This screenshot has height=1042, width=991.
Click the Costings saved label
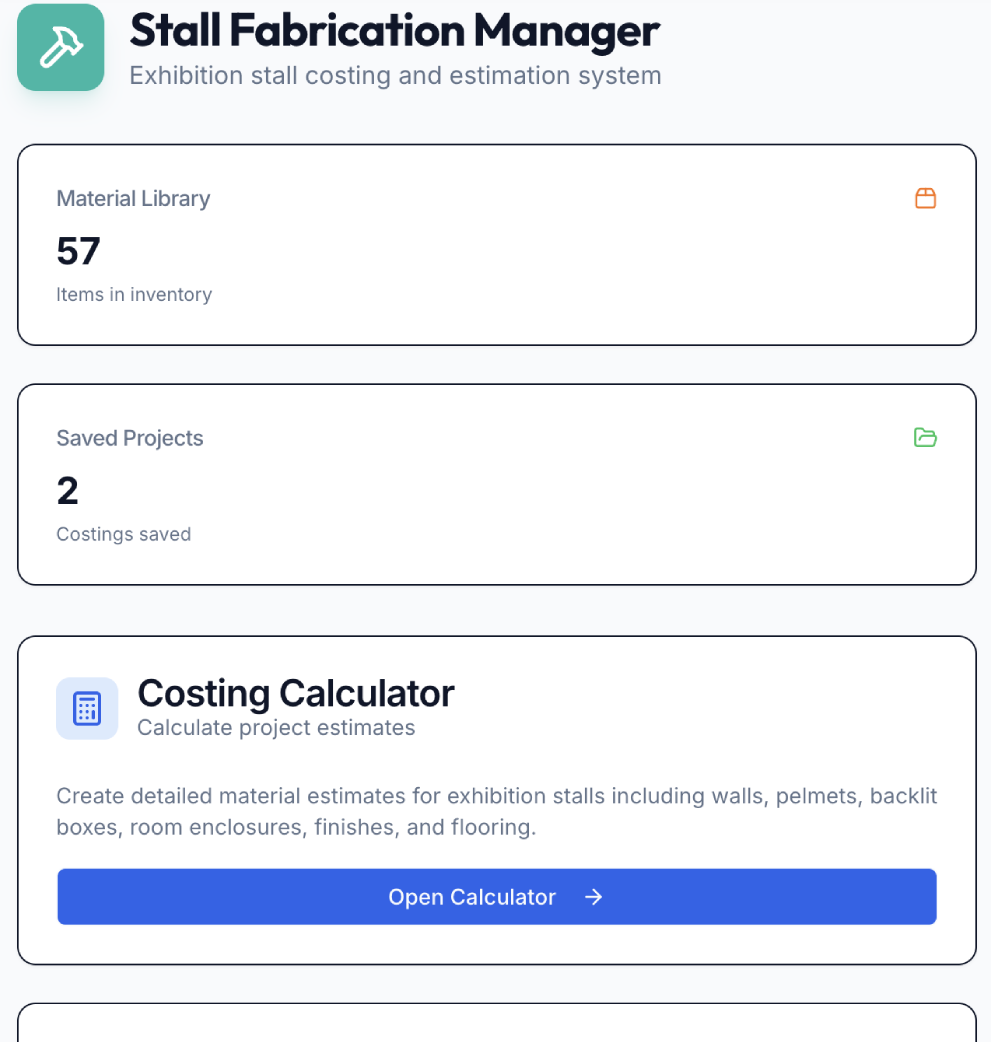coord(123,534)
